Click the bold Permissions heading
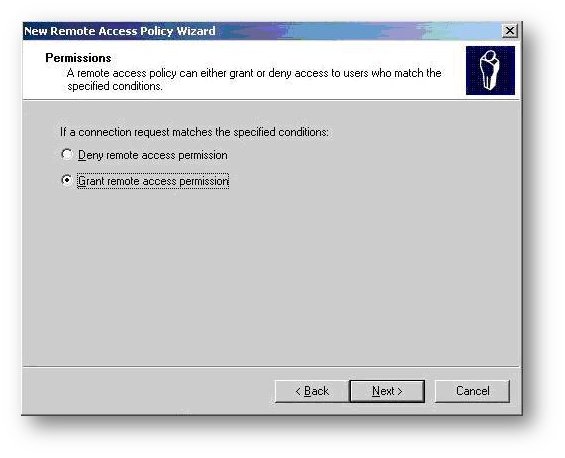The image size is (565, 458). (x=78, y=58)
